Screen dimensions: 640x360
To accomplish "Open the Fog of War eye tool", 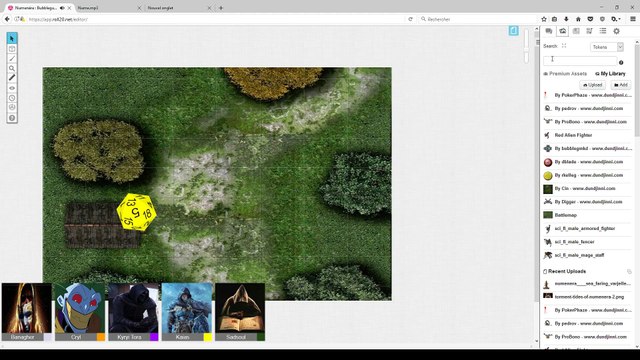I will (x=12, y=88).
